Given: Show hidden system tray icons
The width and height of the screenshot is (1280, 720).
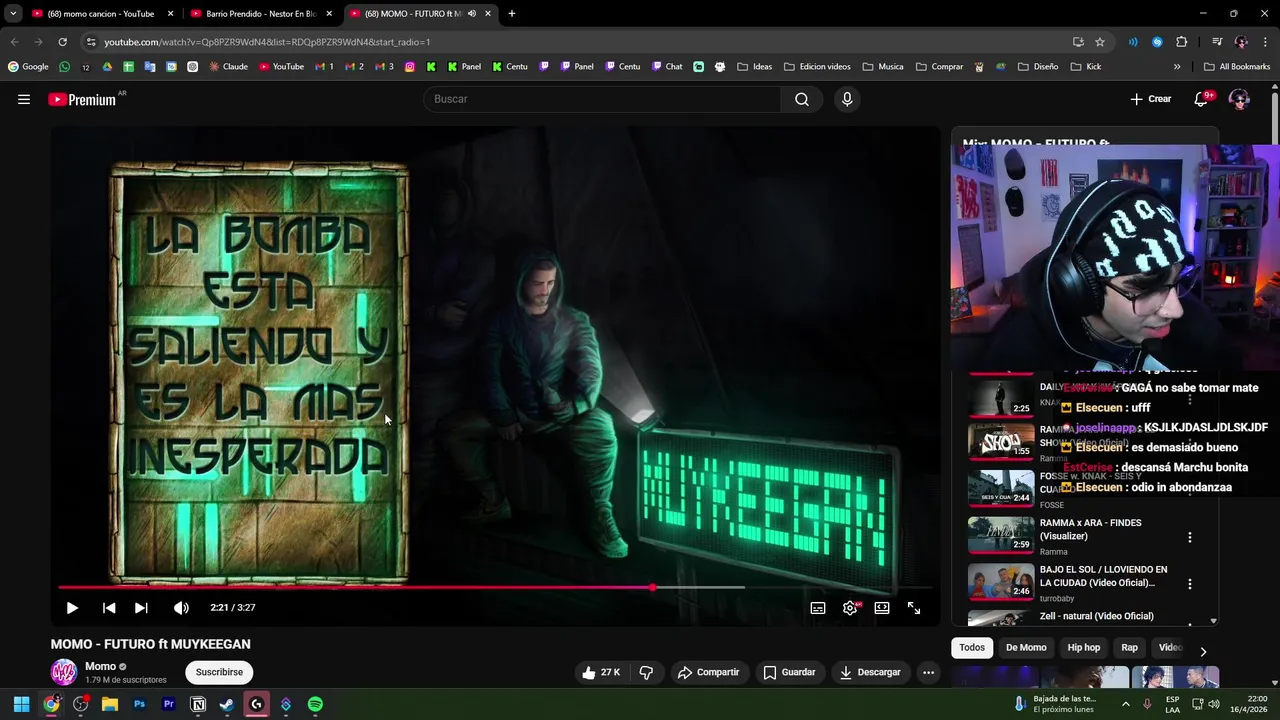Looking at the screenshot, I should [x=1126, y=704].
